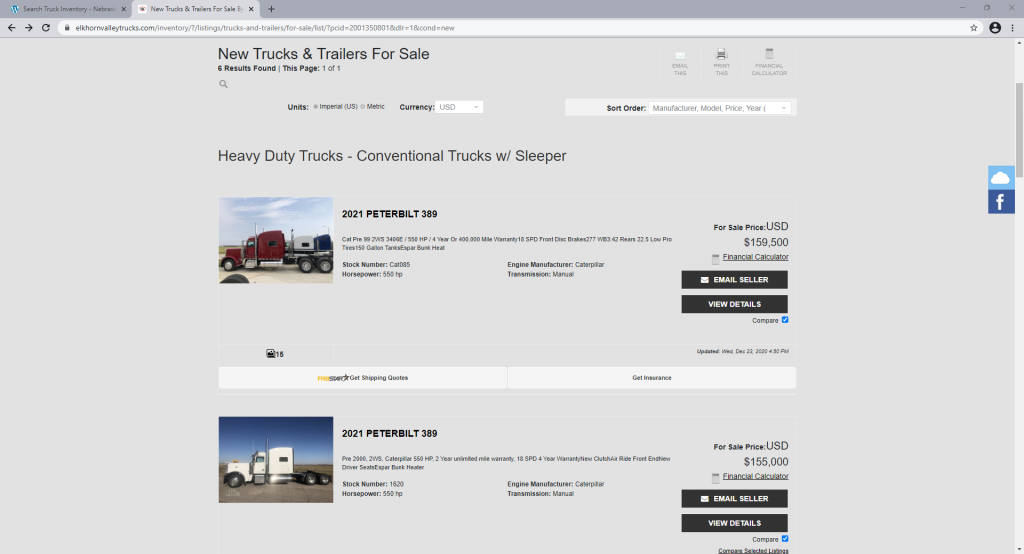Click the $155,000 price text
The height and width of the screenshot is (554, 1024).
tap(766, 462)
